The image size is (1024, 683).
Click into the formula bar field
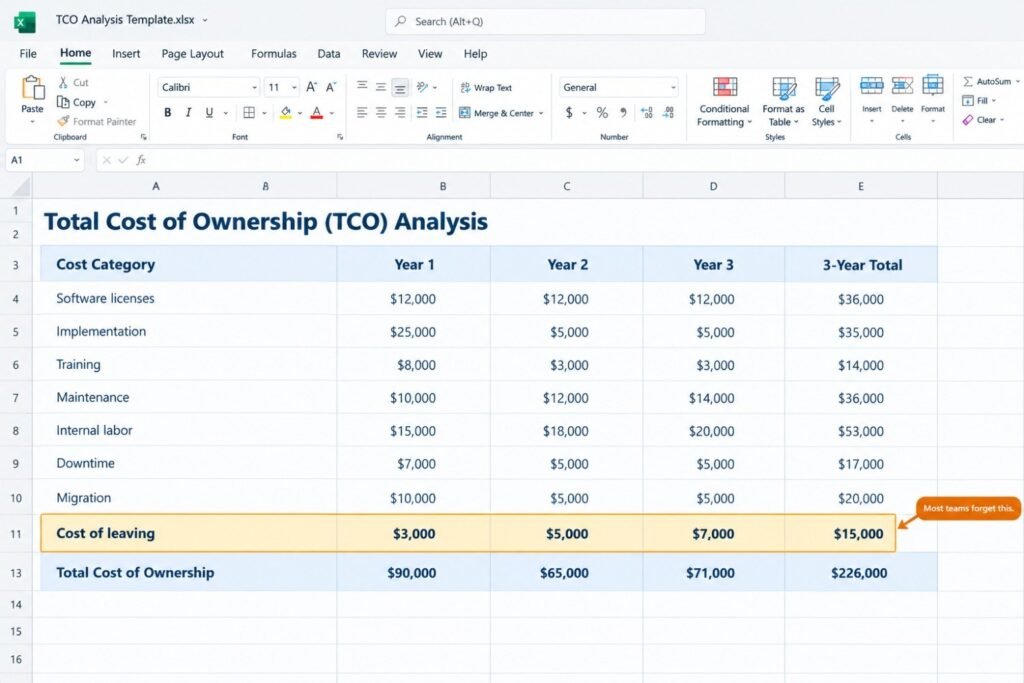click(x=588, y=160)
